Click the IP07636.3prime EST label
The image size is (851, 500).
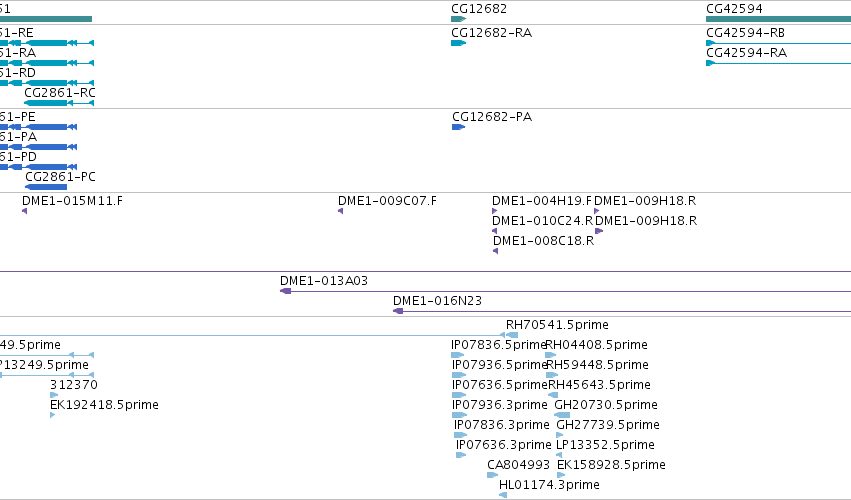(x=504, y=446)
